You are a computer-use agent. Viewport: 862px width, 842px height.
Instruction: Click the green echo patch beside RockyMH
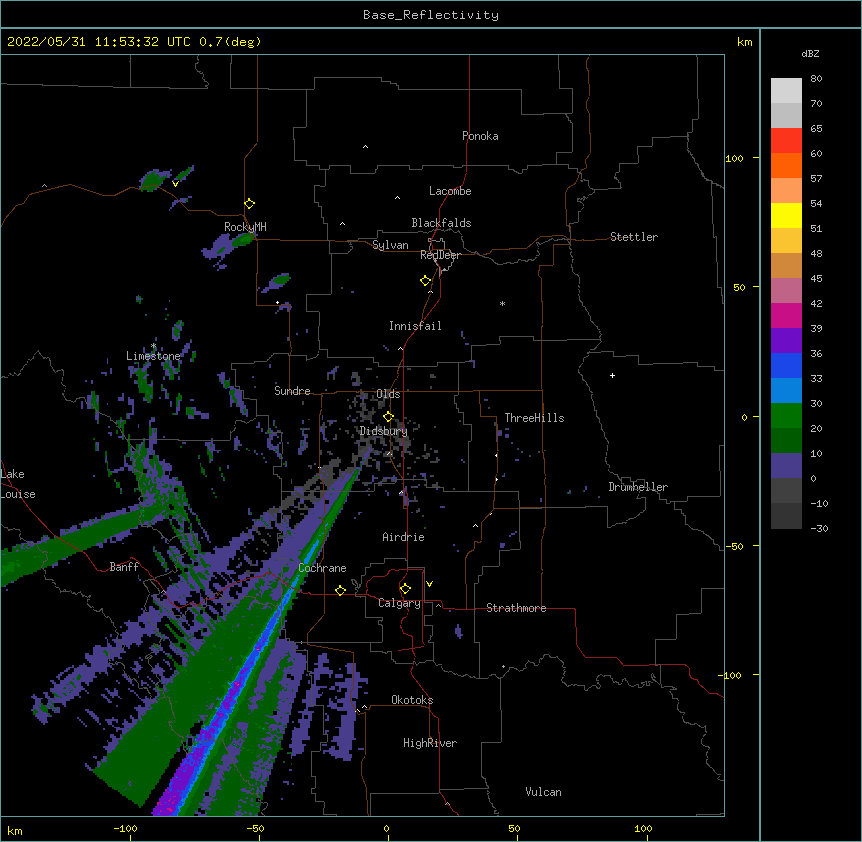pyautogui.click(x=242, y=240)
